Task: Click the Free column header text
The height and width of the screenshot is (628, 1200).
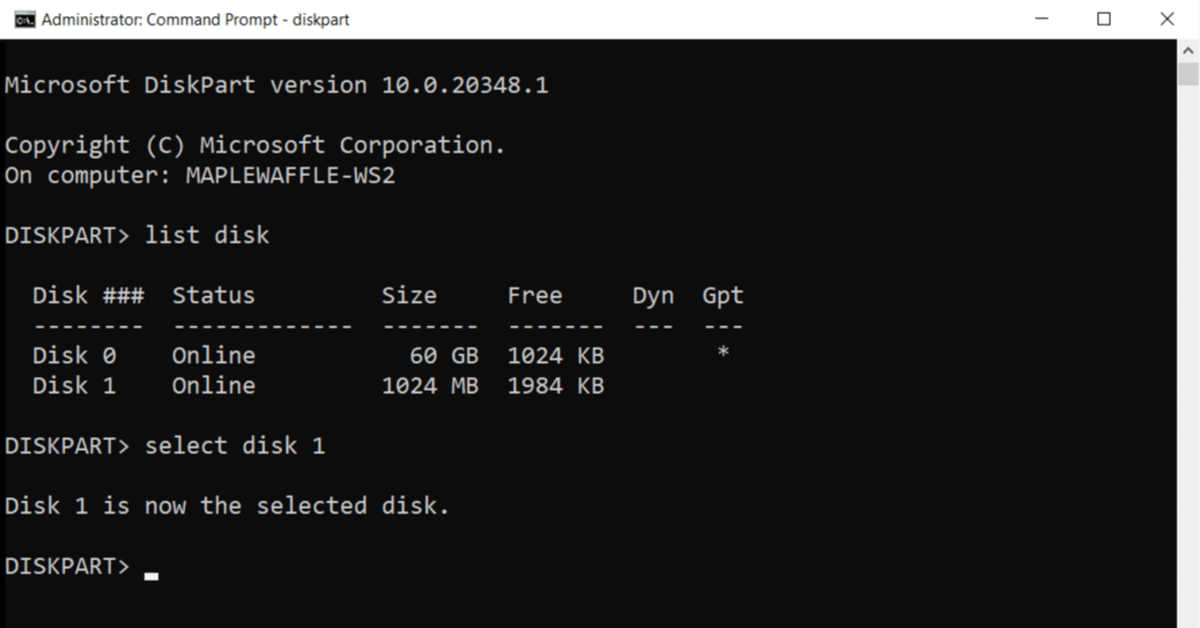Action: pyautogui.click(x=535, y=295)
